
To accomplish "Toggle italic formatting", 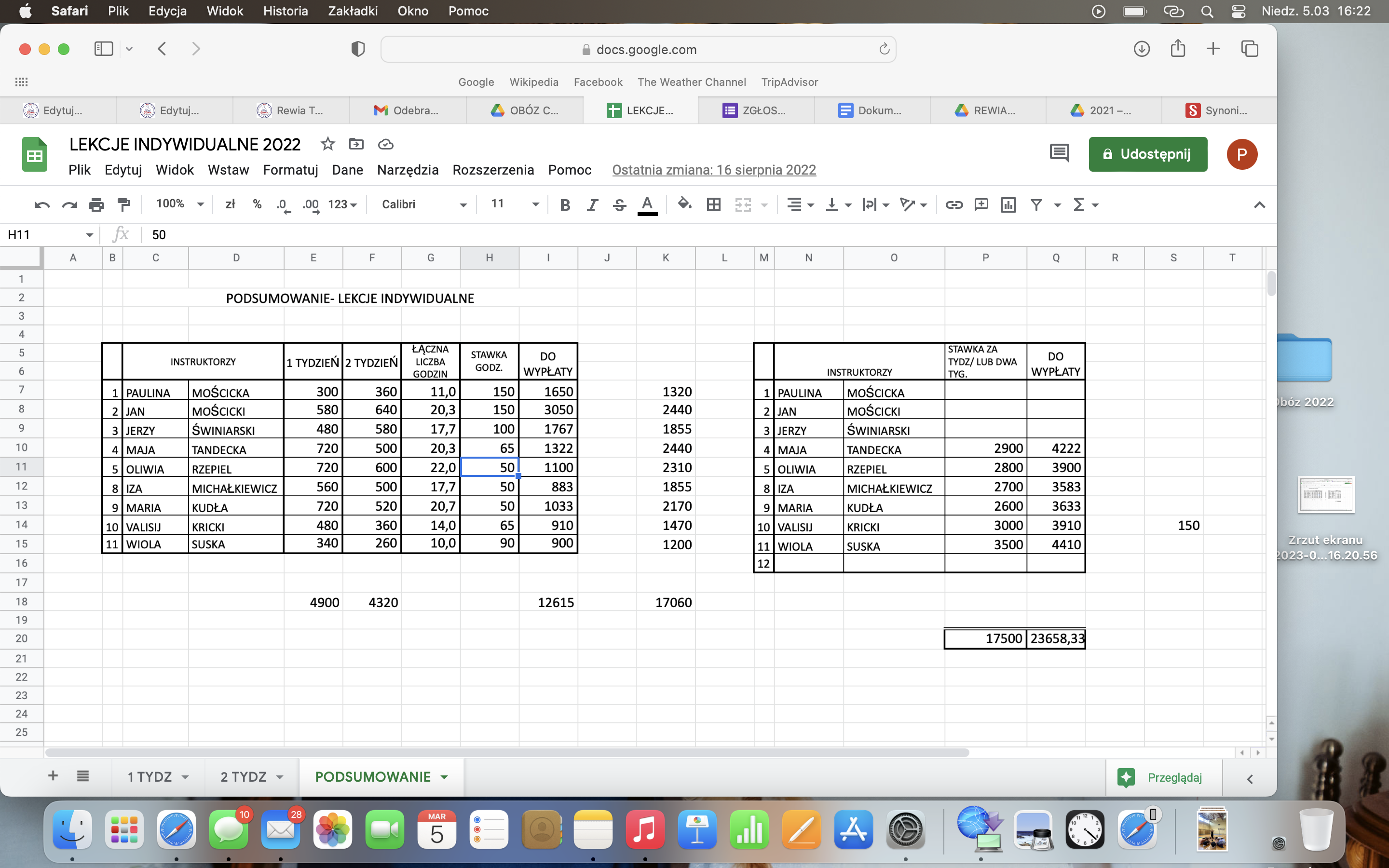I will 592,205.
